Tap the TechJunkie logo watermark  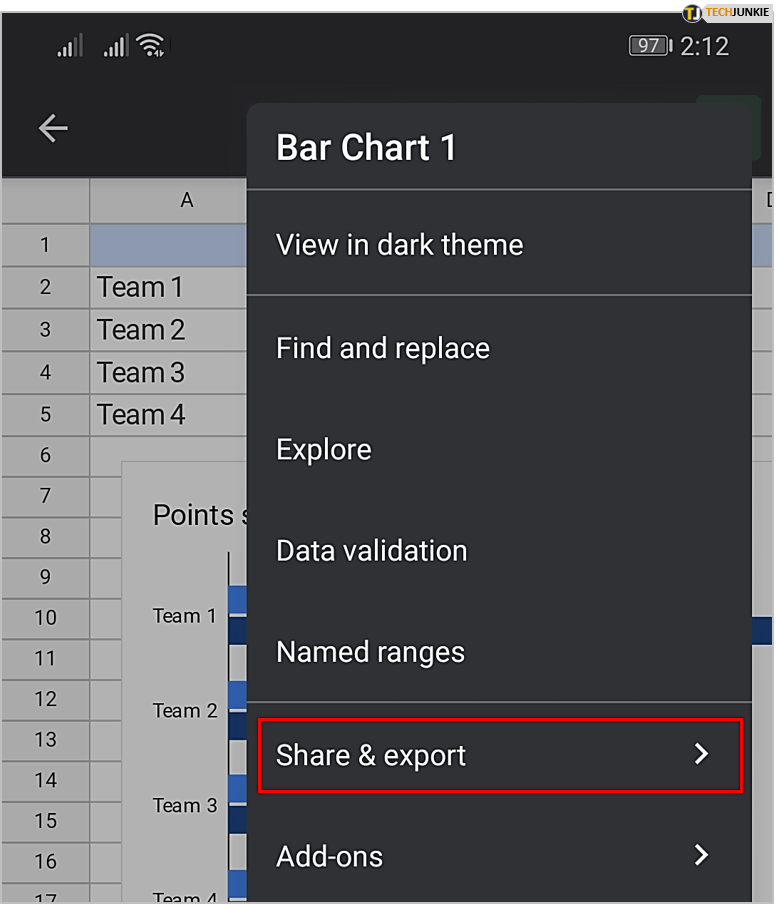tap(727, 13)
